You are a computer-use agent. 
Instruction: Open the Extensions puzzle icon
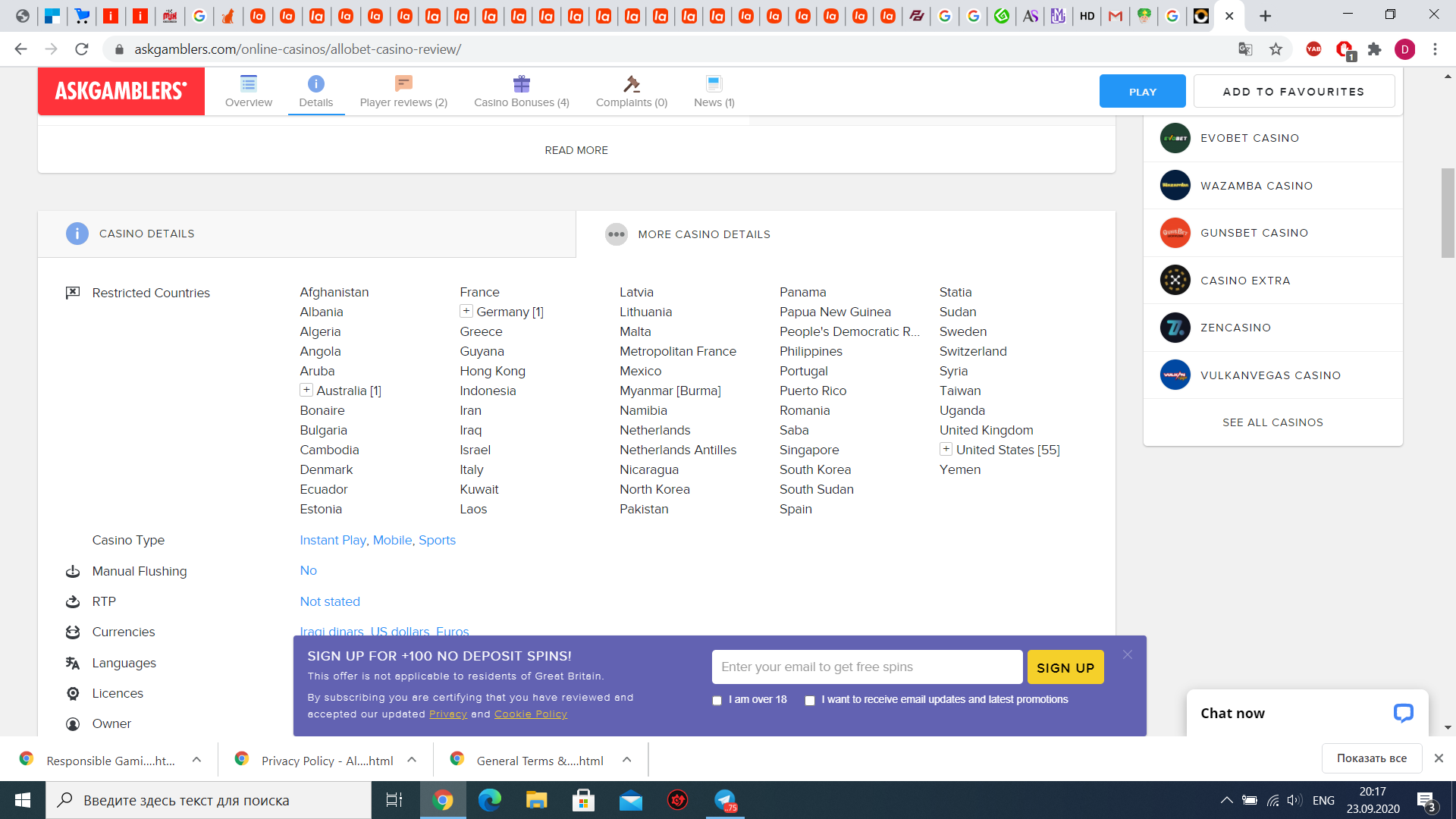click(1374, 49)
